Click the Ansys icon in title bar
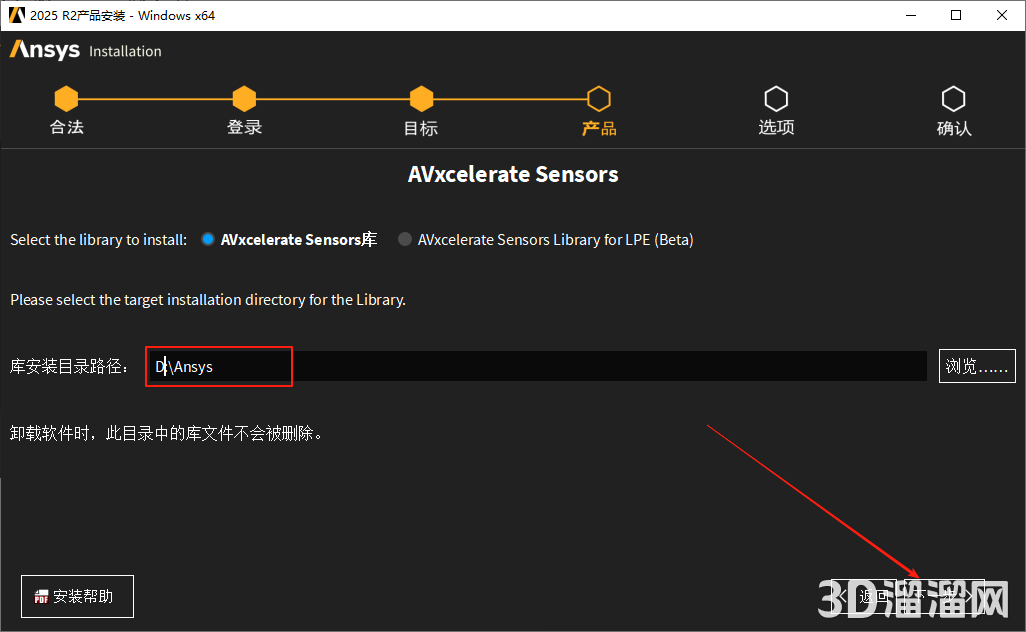The width and height of the screenshot is (1026, 632). click(16, 15)
